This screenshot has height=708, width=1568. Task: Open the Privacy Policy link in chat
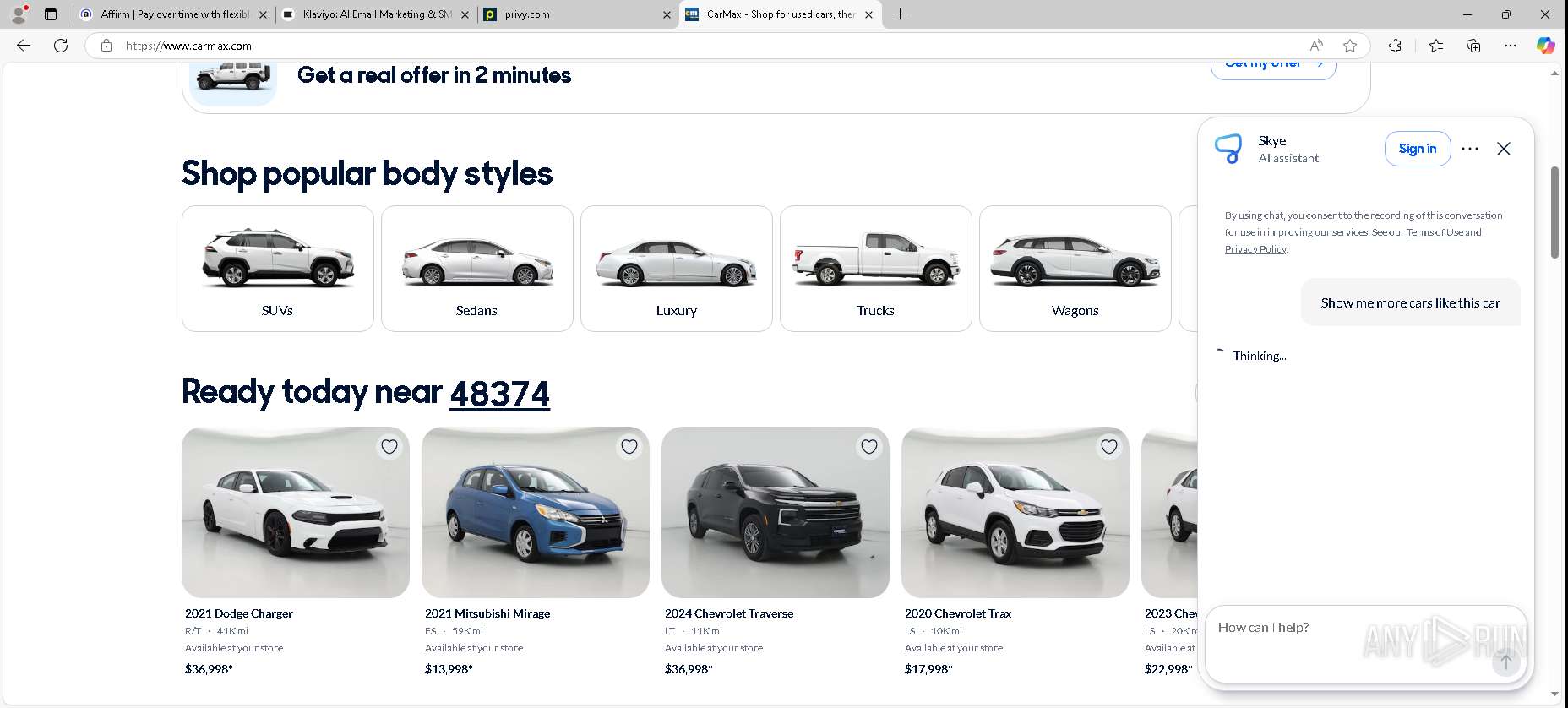coord(1255,249)
